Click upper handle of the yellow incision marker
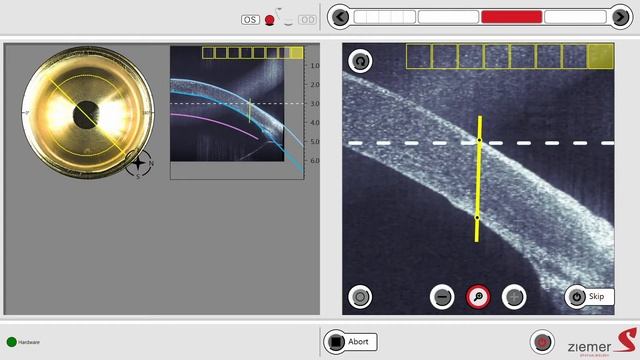 pyautogui.click(x=480, y=140)
